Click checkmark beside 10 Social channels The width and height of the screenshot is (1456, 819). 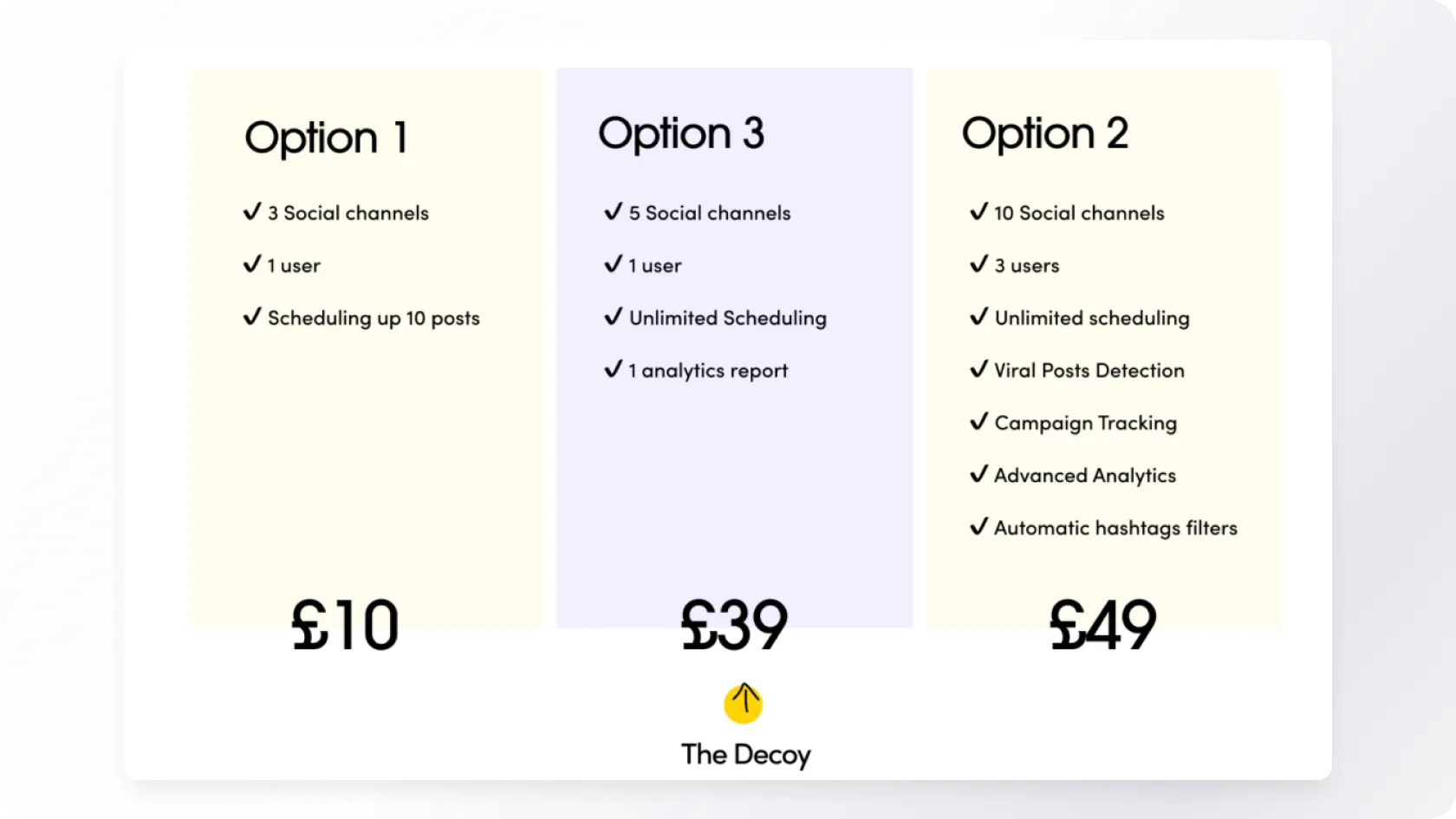click(x=978, y=211)
